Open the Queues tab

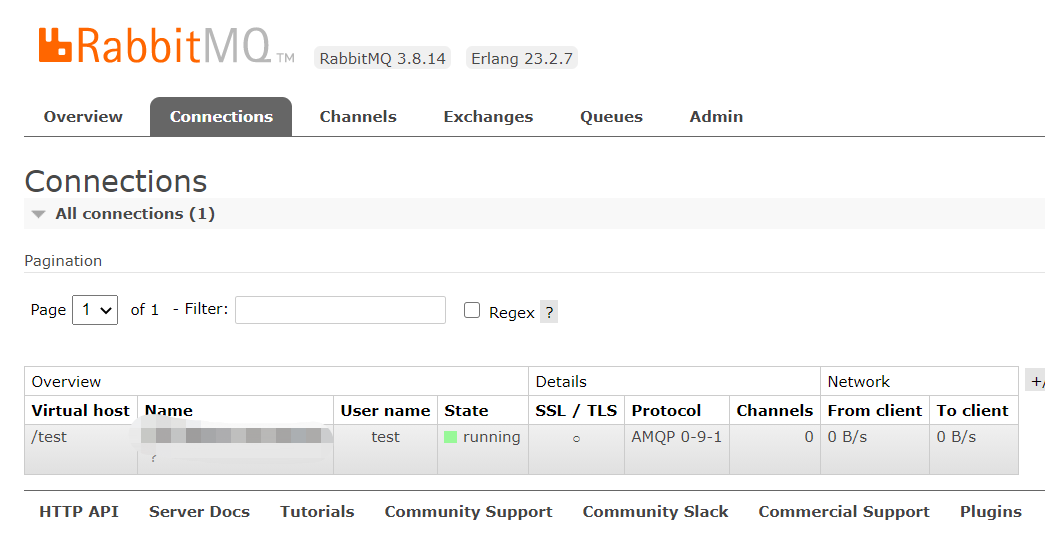point(611,117)
